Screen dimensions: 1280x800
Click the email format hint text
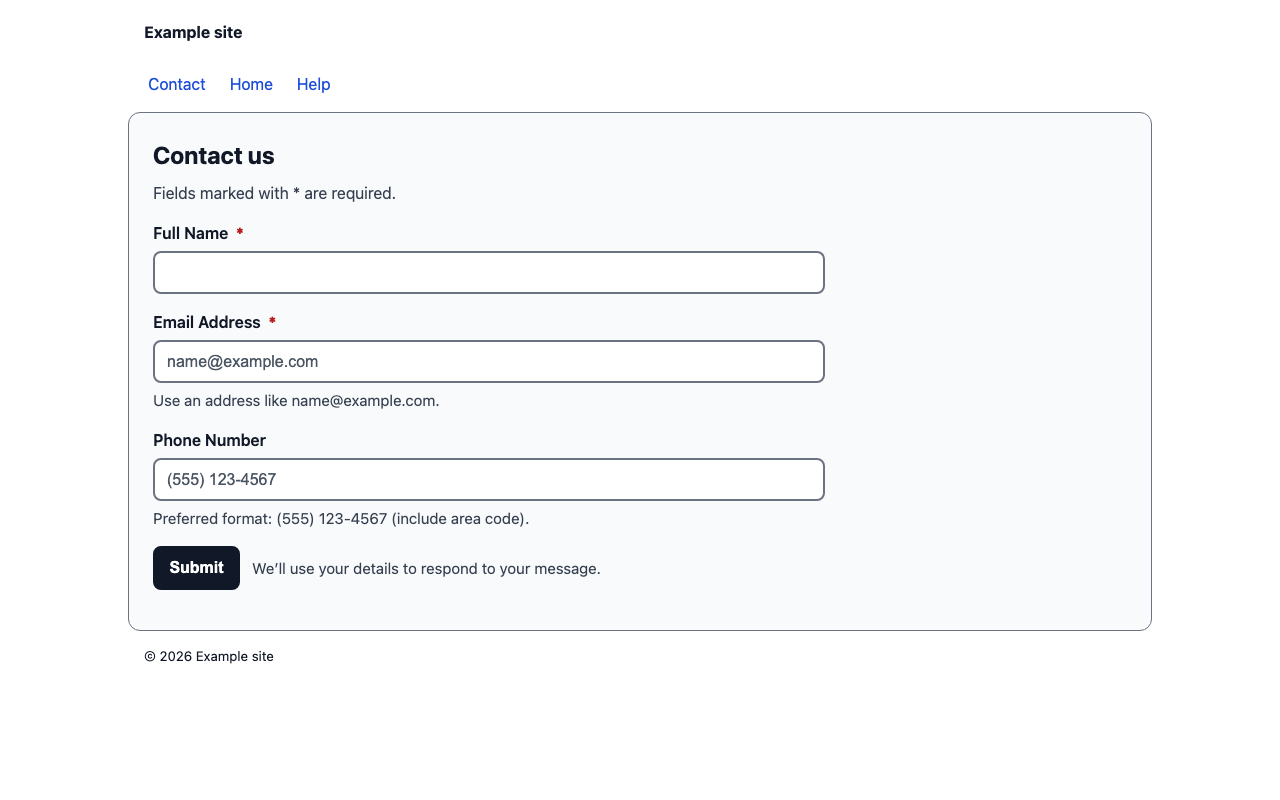(x=295, y=400)
